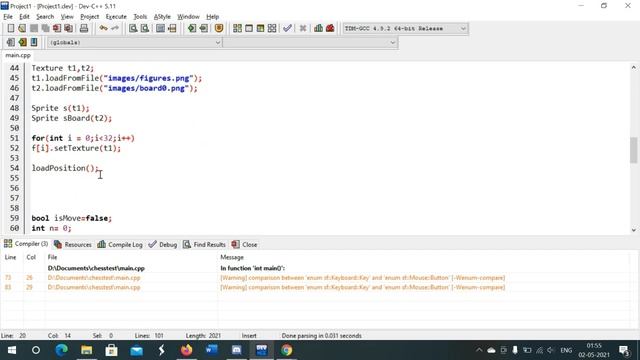Click the Insert snippet icon on second toolbar
This screenshot has width=640, height=360.
point(11,42)
